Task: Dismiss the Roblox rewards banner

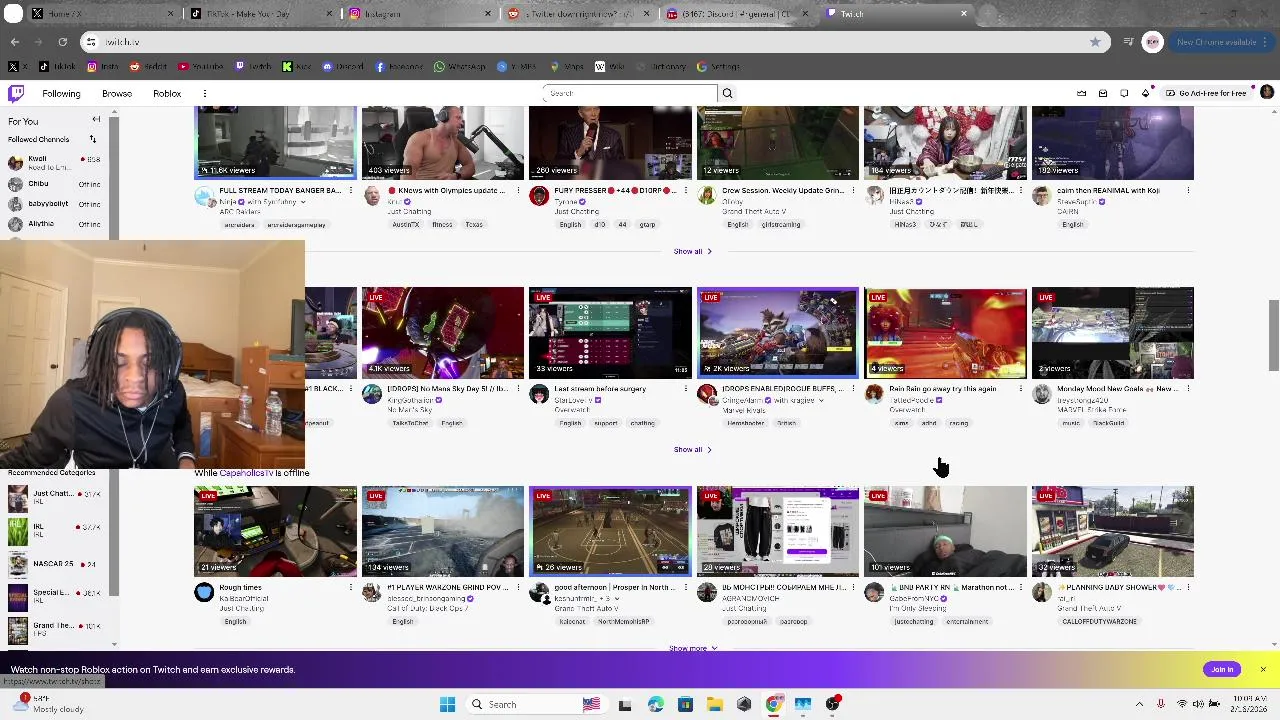Action: pyautogui.click(x=1263, y=669)
